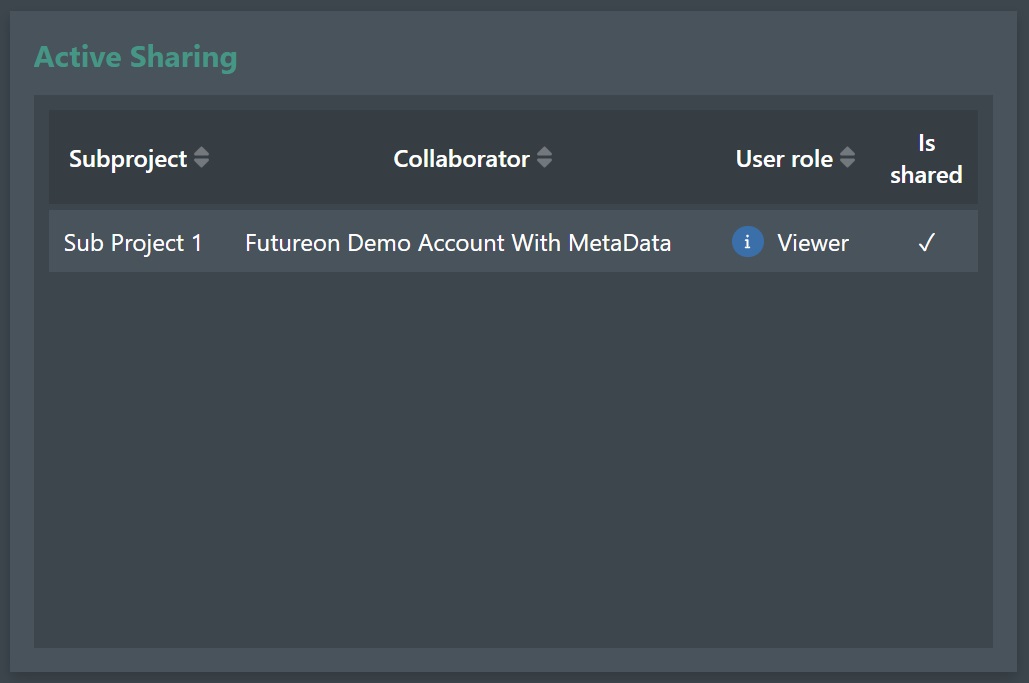Click the Is shared column header
The height and width of the screenshot is (683, 1029).
coord(926,159)
